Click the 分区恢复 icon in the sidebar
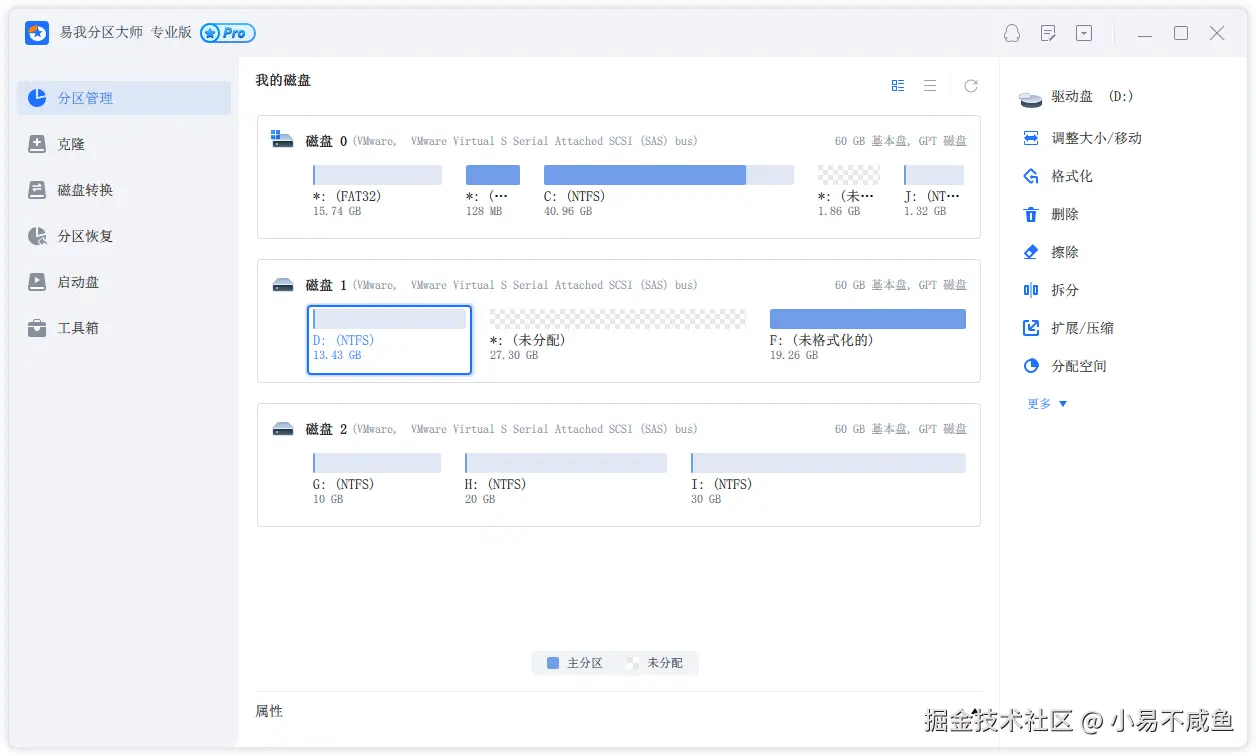Viewport: 1256px width, 756px height. (x=37, y=236)
